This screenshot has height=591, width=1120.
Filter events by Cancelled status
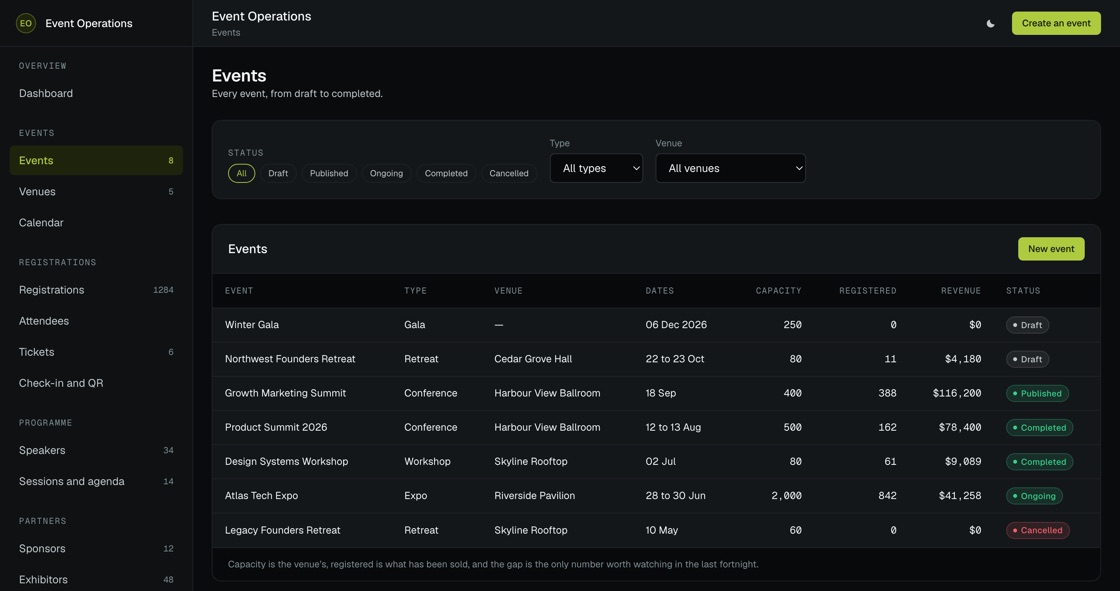click(x=509, y=174)
